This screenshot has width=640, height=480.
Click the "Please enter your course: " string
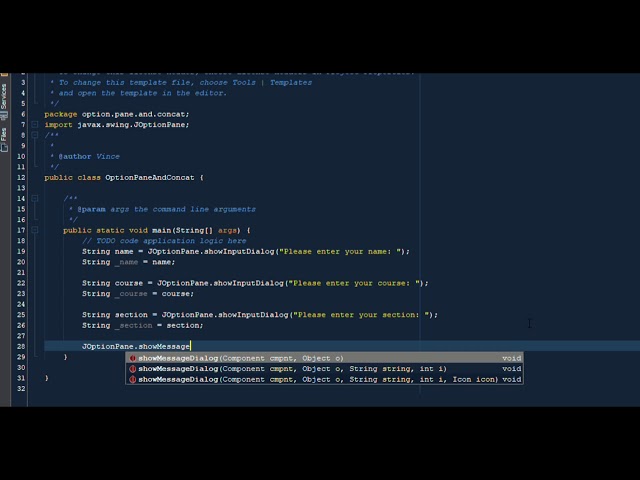[354, 283]
